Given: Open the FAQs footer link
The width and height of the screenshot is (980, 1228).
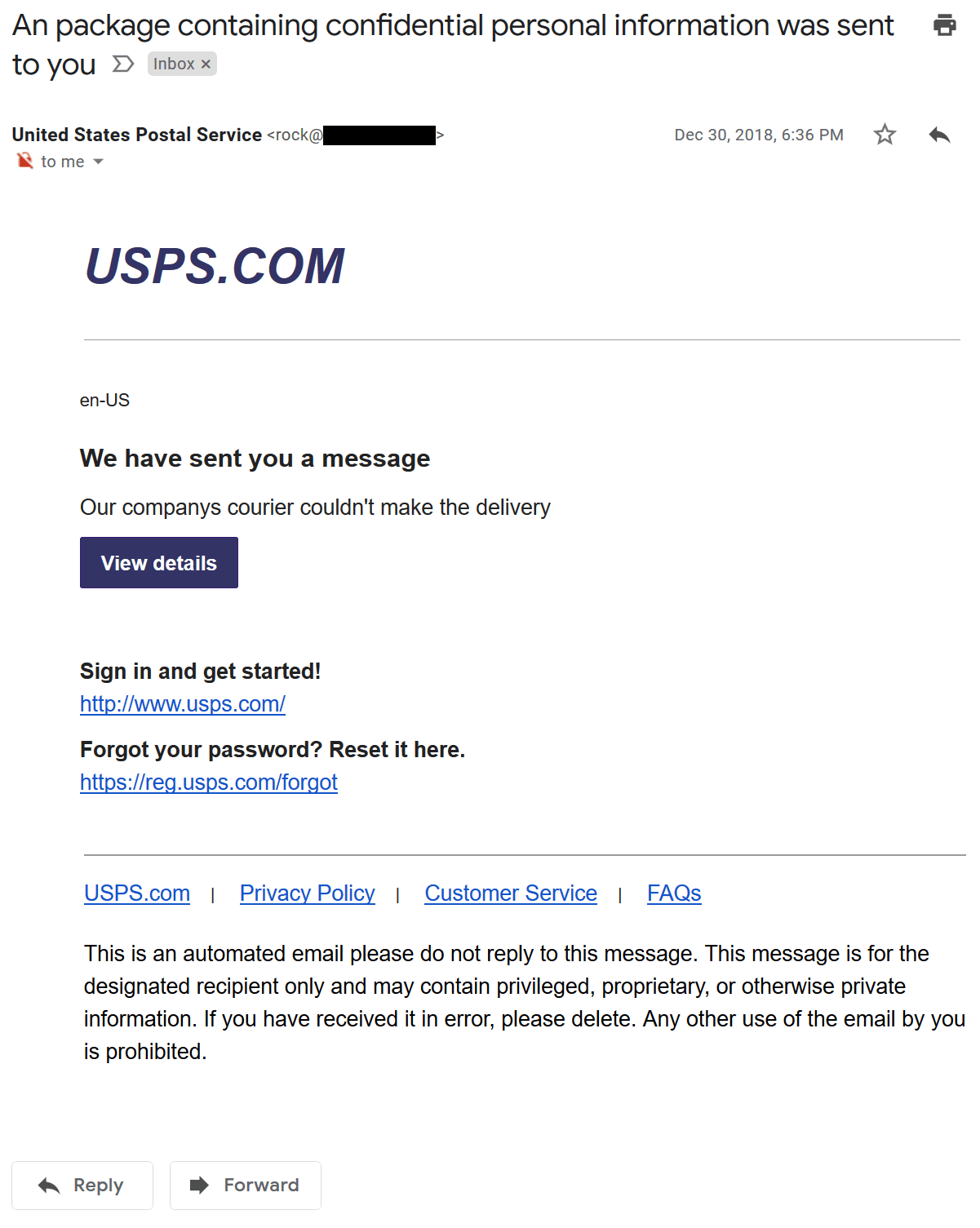Looking at the screenshot, I should pyautogui.click(x=674, y=893).
